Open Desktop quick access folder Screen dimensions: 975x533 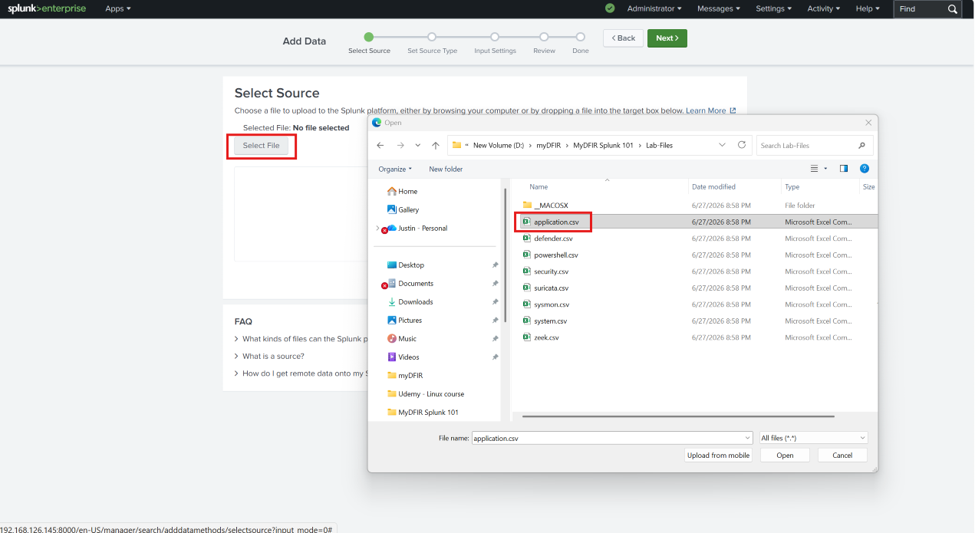point(405,265)
